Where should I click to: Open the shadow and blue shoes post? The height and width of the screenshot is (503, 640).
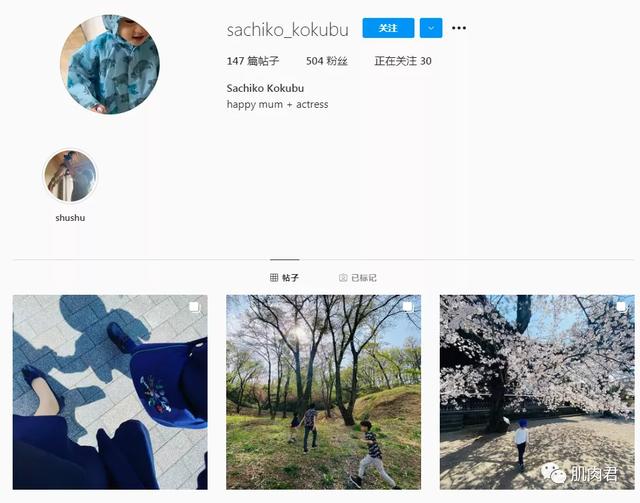click(110, 392)
